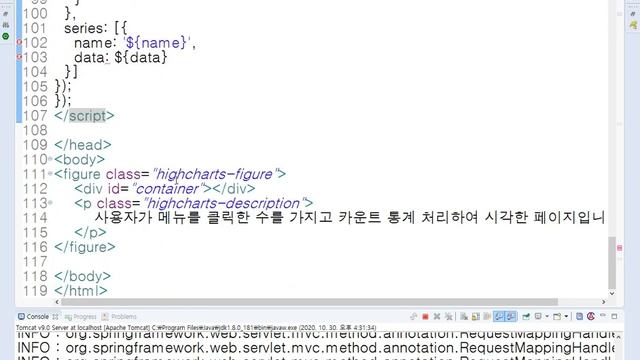The image size is (640, 360).
Task: Click the console scrollbar up arrow
Action: click(619, 336)
